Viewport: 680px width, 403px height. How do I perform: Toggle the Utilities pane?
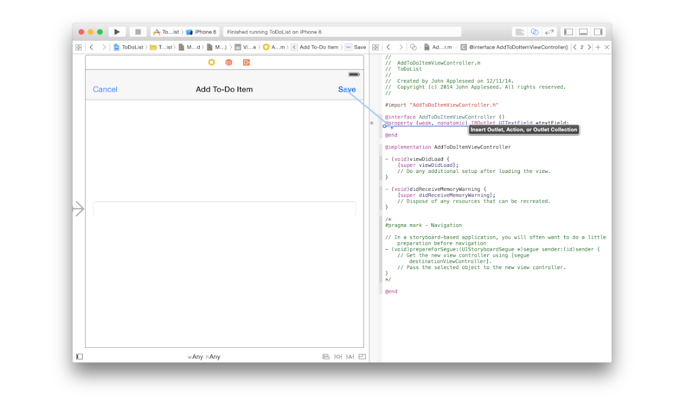pos(598,32)
